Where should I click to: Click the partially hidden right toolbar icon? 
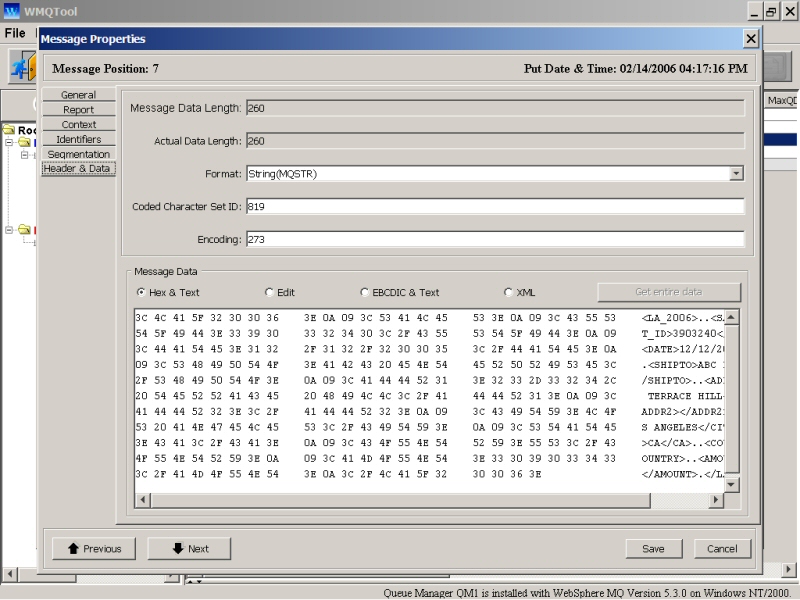point(777,66)
